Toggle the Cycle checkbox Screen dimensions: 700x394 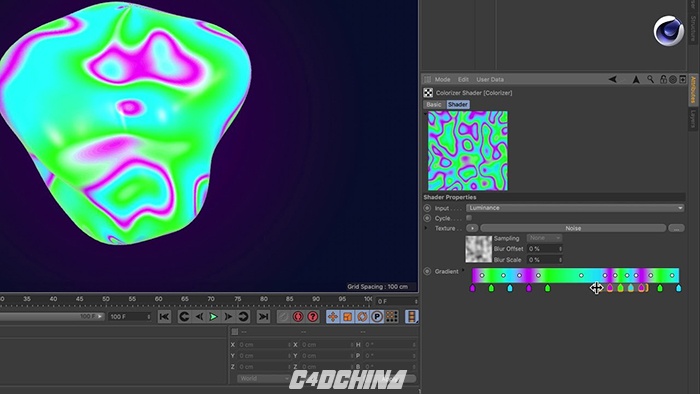(469, 218)
